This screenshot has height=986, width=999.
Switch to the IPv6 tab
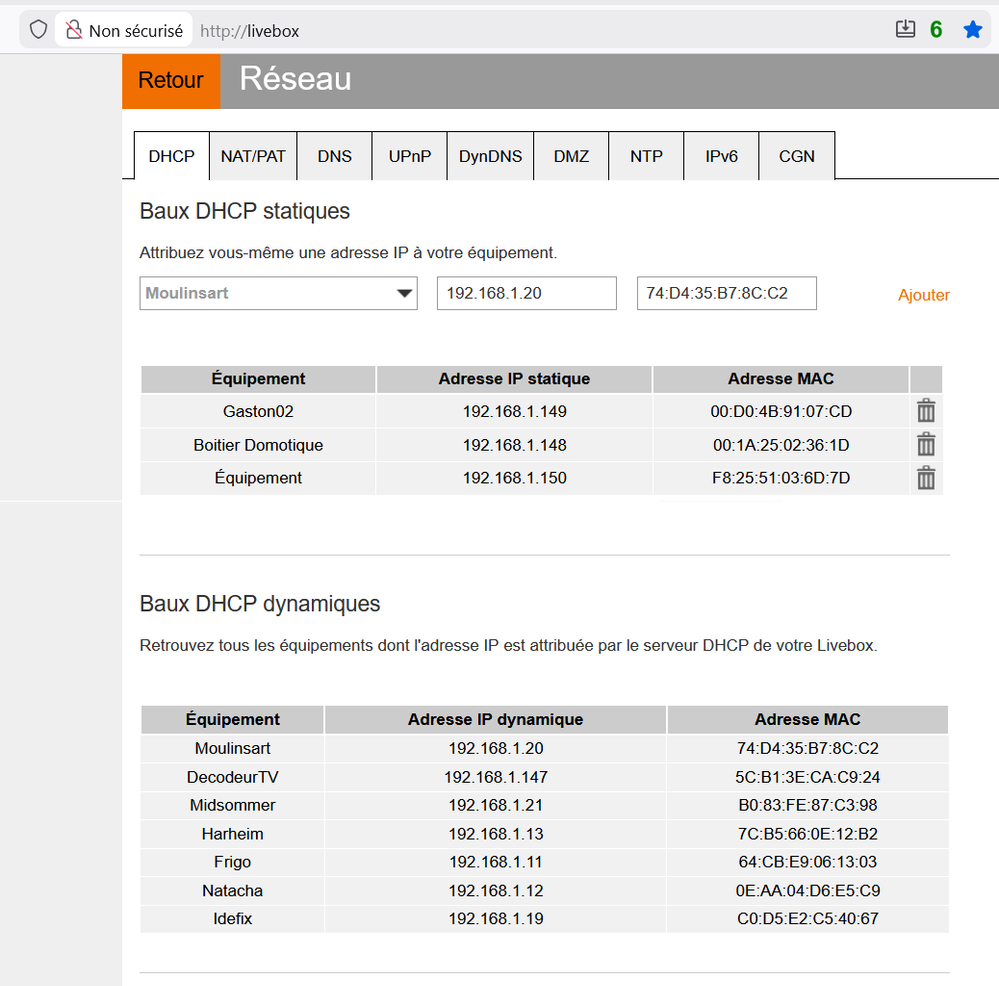(x=721, y=156)
